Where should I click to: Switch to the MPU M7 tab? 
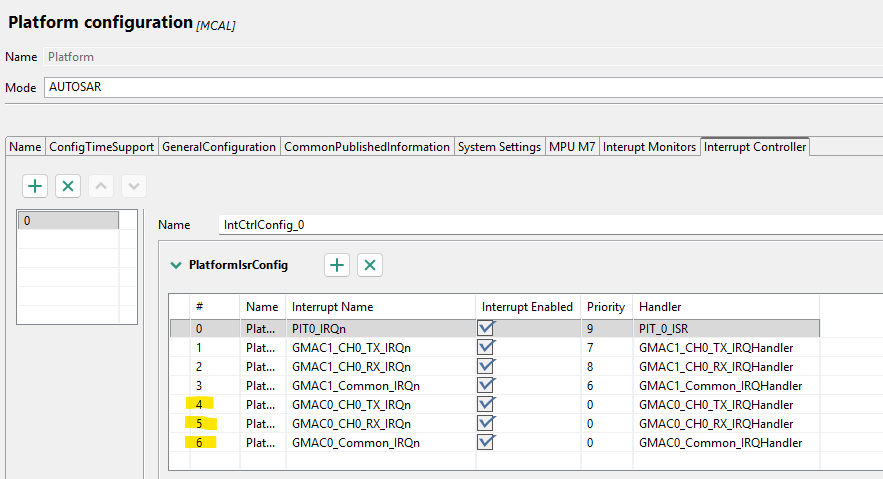click(572, 147)
